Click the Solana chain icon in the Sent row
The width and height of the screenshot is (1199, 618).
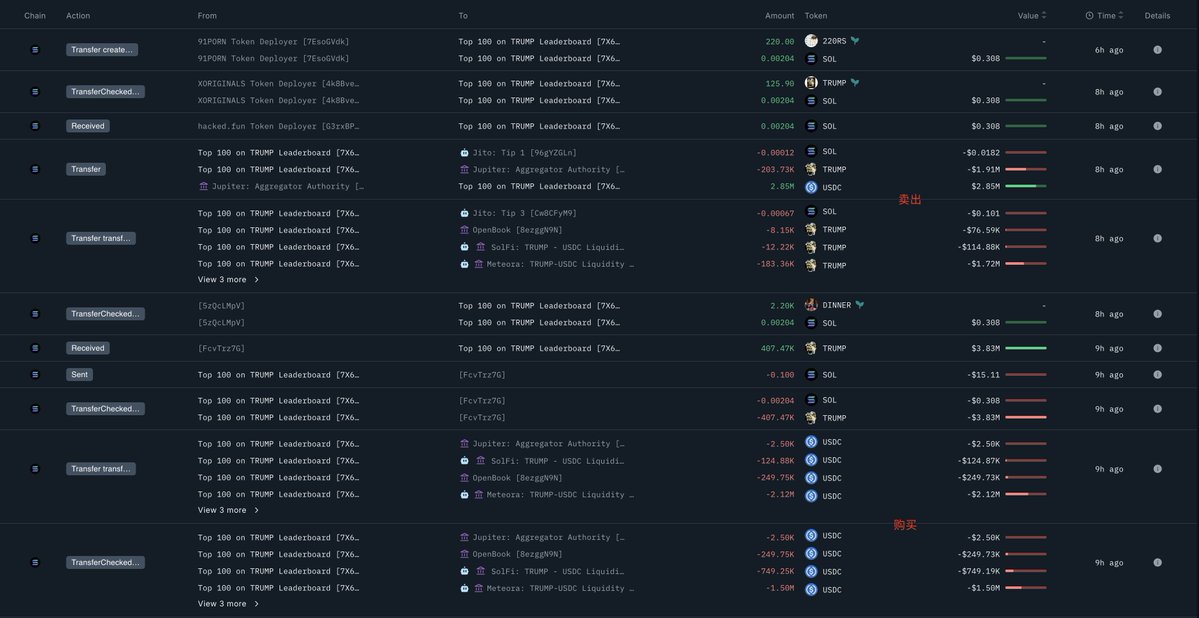coord(35,375)
